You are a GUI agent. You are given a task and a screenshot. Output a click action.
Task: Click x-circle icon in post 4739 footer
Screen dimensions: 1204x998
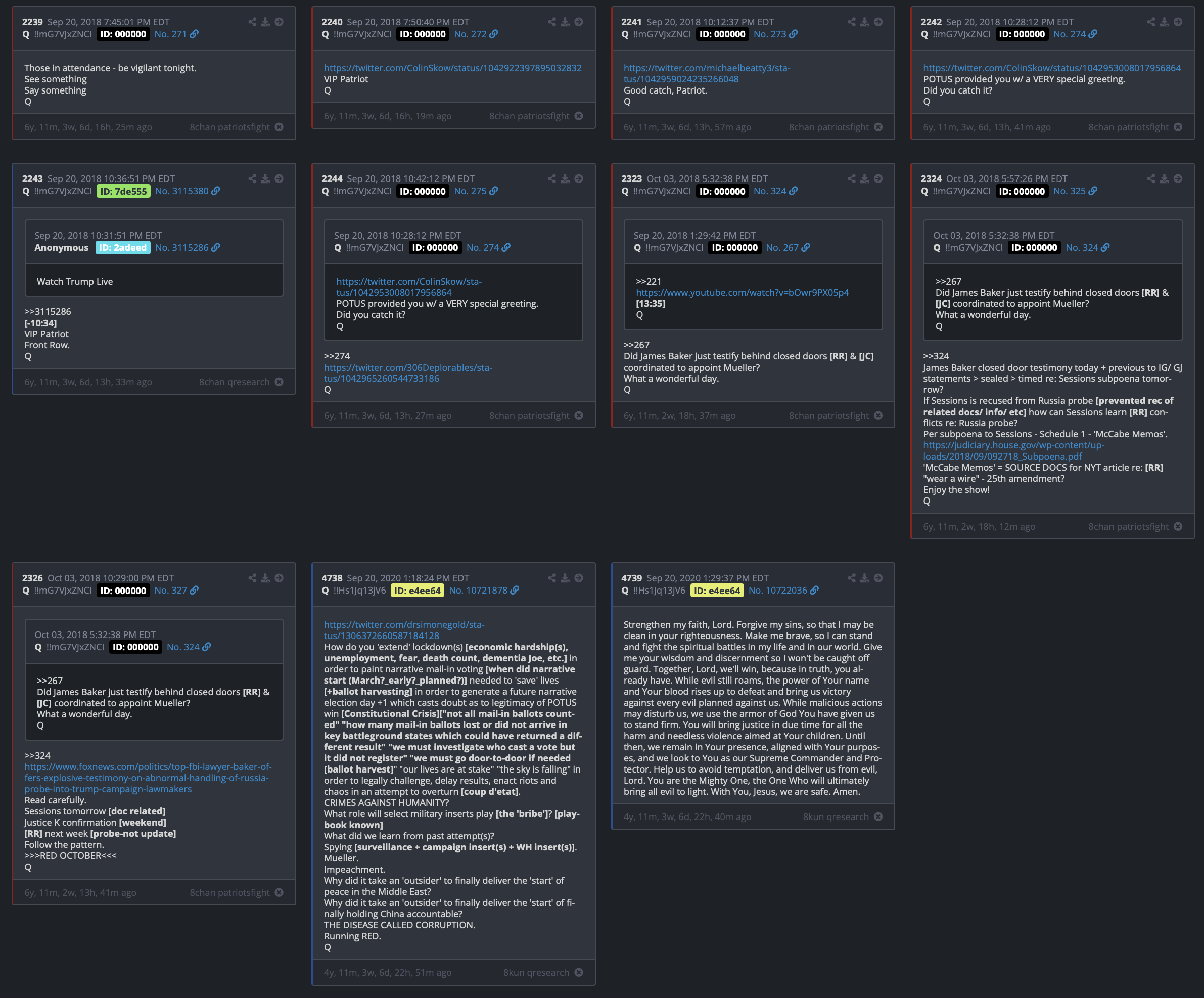coord(878,817)
